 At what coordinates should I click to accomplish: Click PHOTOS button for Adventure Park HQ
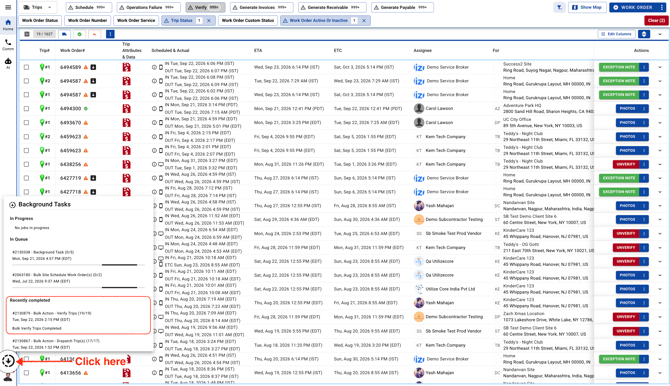tap(627, 109)
